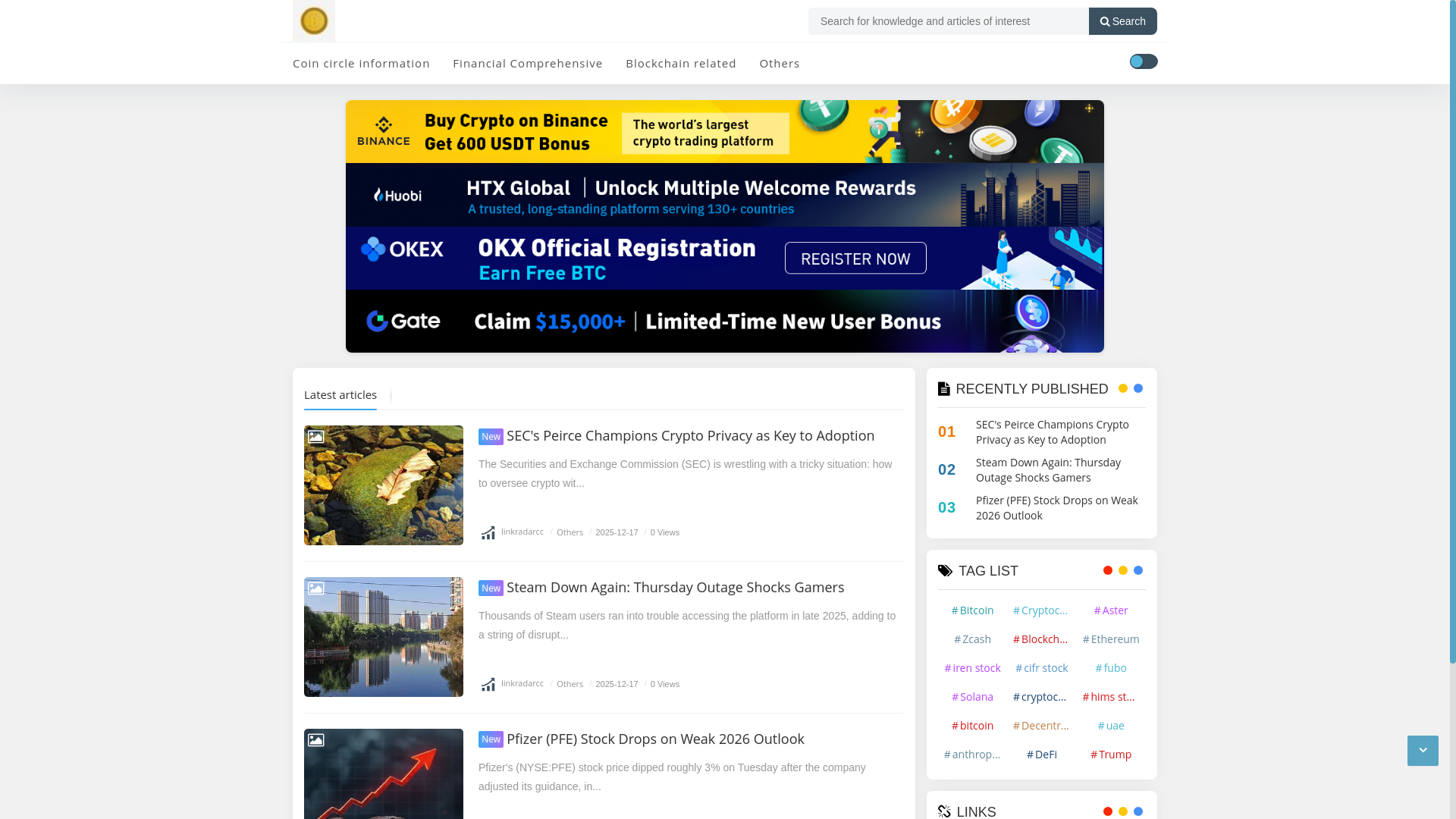This screenshot has width=1456, height=819.
Task: Select the #fubo tag
Action: click(x=1111, y=668)
